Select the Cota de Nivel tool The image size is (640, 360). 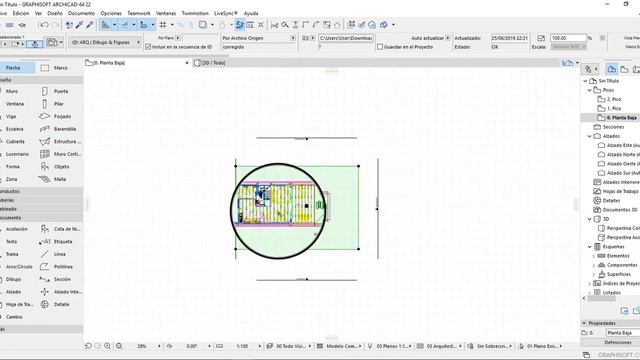click(x=60, y=229)
